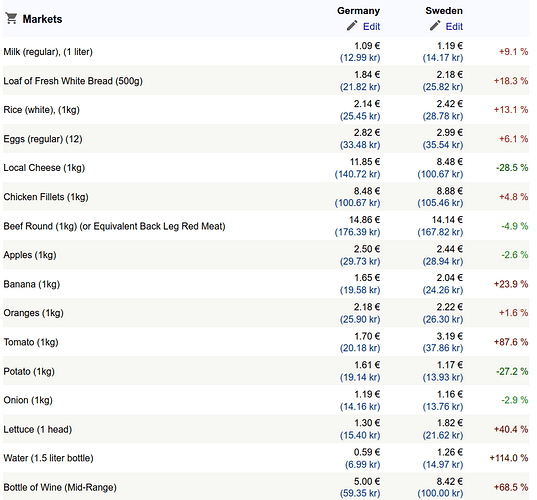Click the +87.6 % Tomato difference
Image resolution: width=537 pixels, height=500 pixels.
pos(511,342)
